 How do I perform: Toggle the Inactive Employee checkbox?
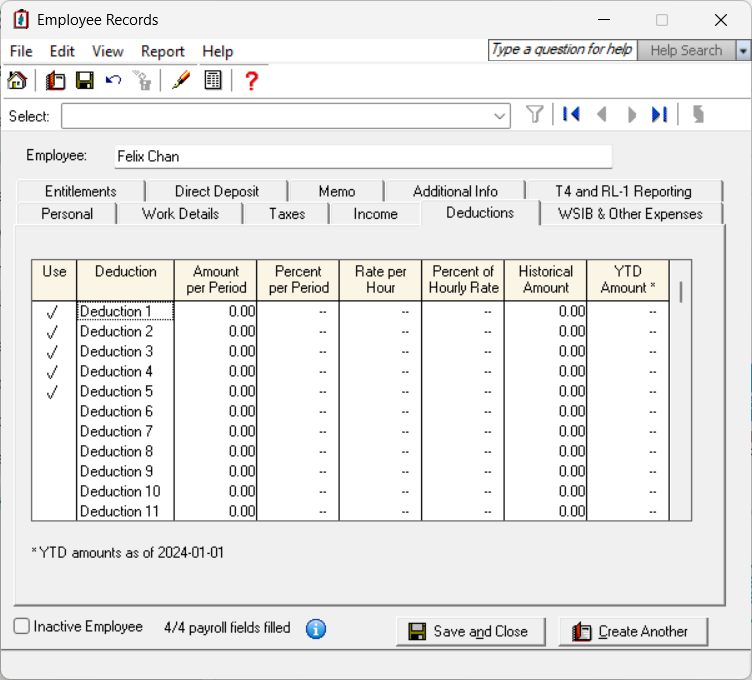click(22, 626)
